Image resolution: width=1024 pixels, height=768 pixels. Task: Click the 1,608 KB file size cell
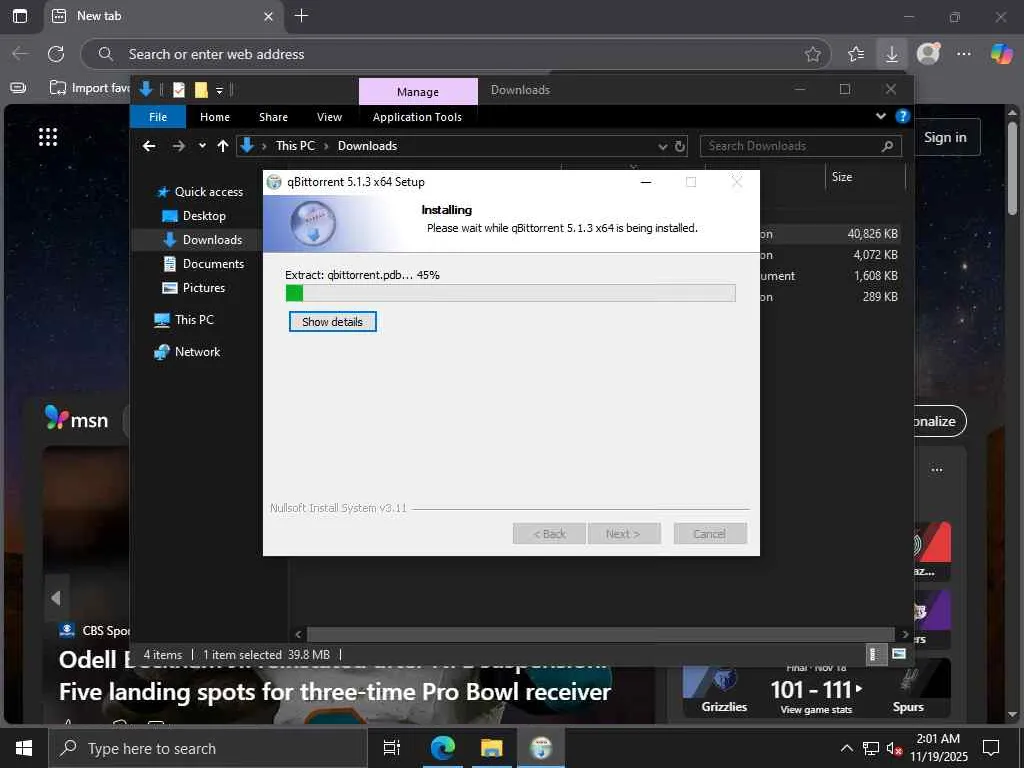click(875, 276)
